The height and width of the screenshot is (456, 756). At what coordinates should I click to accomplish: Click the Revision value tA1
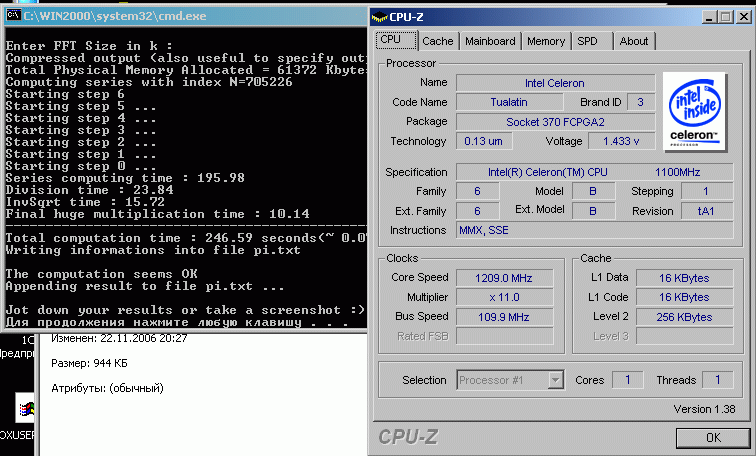707,211
